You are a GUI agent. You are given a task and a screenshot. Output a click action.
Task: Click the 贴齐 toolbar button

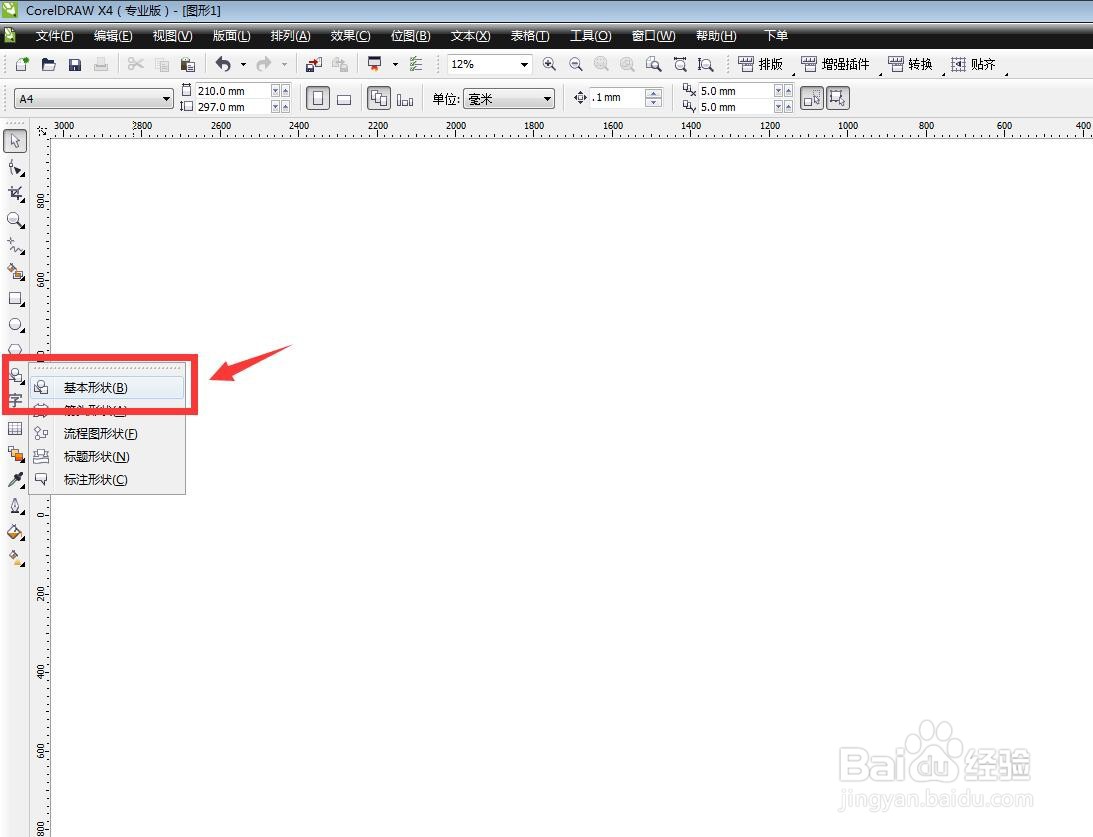(973, 64)
